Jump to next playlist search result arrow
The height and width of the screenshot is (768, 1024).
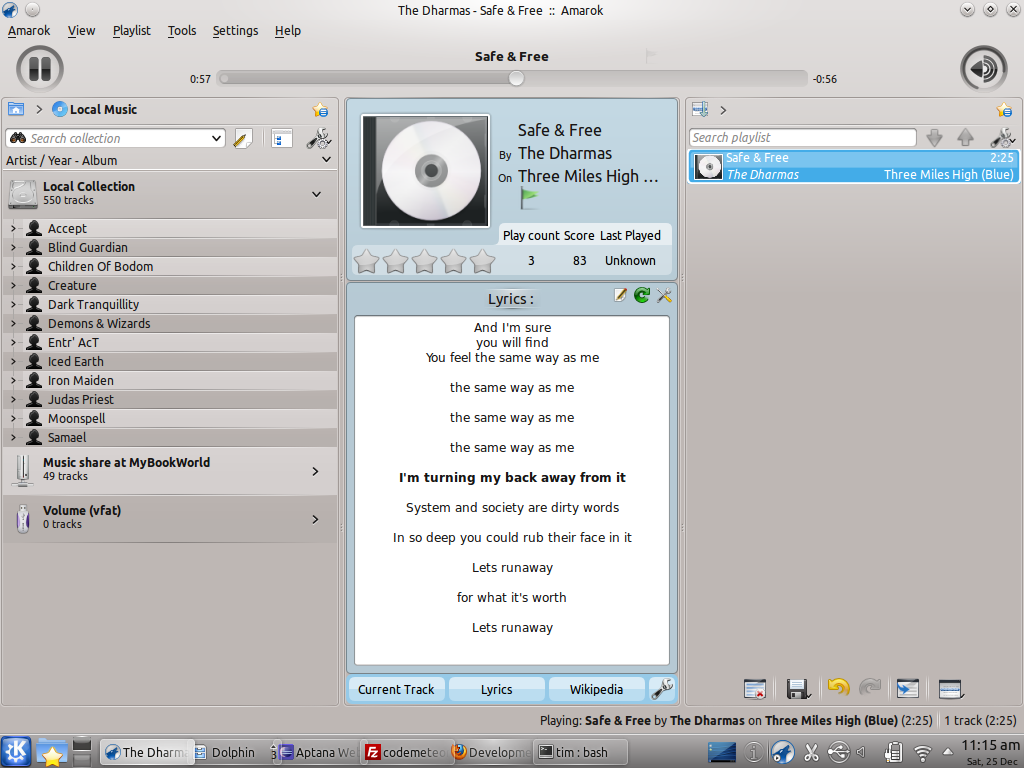tap(935, 137)
